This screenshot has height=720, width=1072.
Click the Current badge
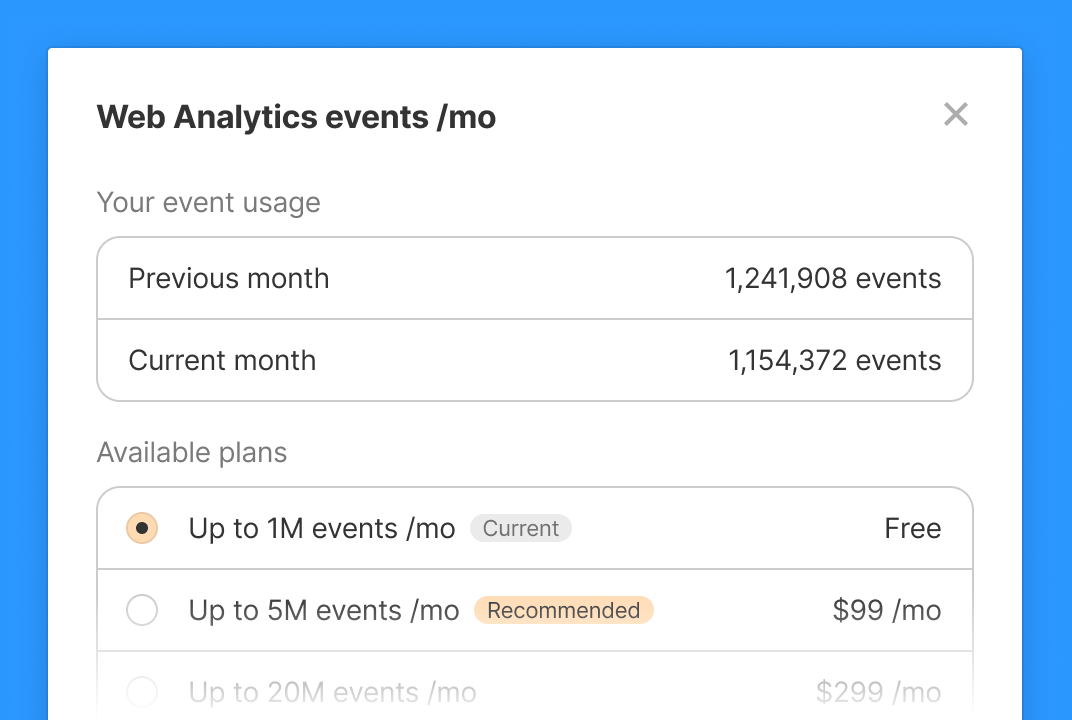click(520, 528)
